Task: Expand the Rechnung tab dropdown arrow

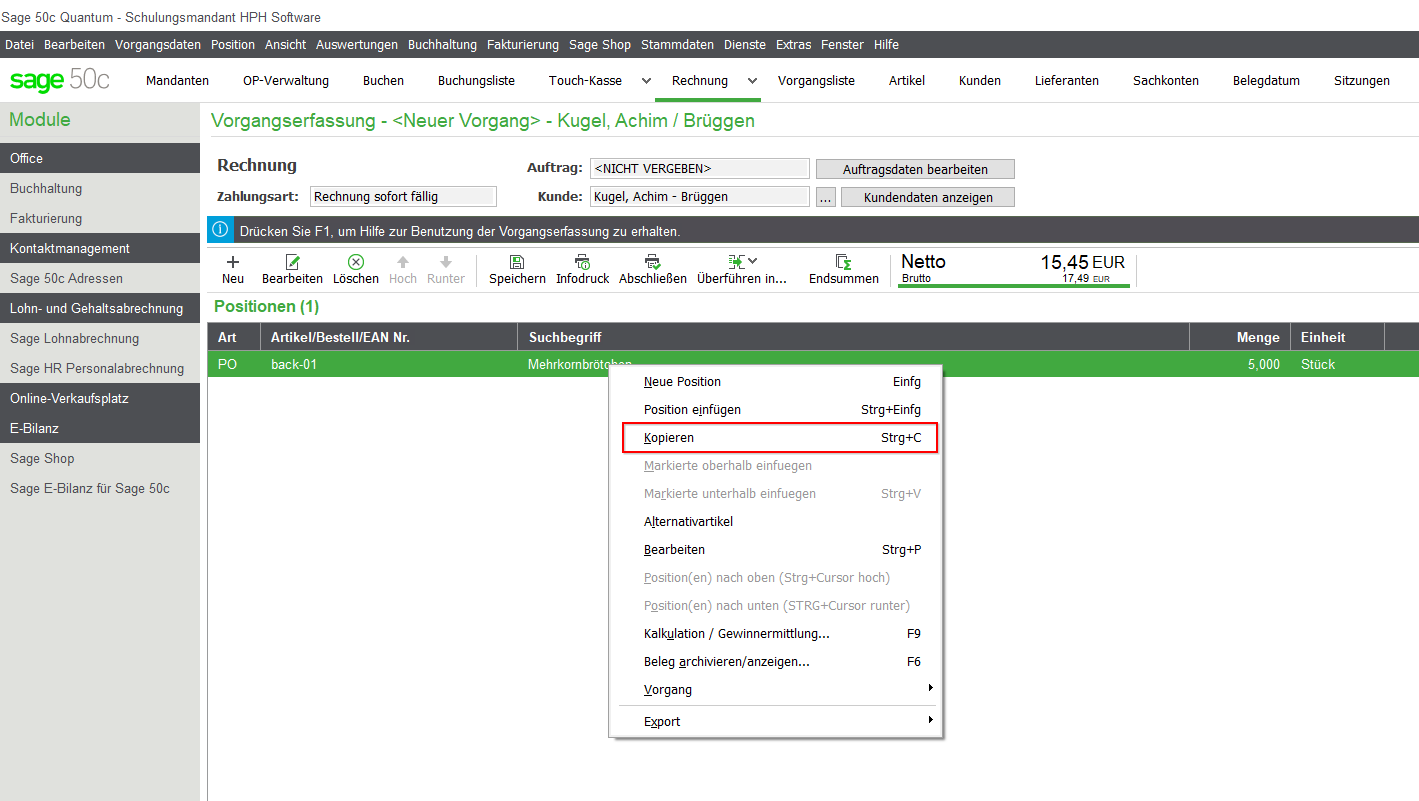Action: [752, 80]
